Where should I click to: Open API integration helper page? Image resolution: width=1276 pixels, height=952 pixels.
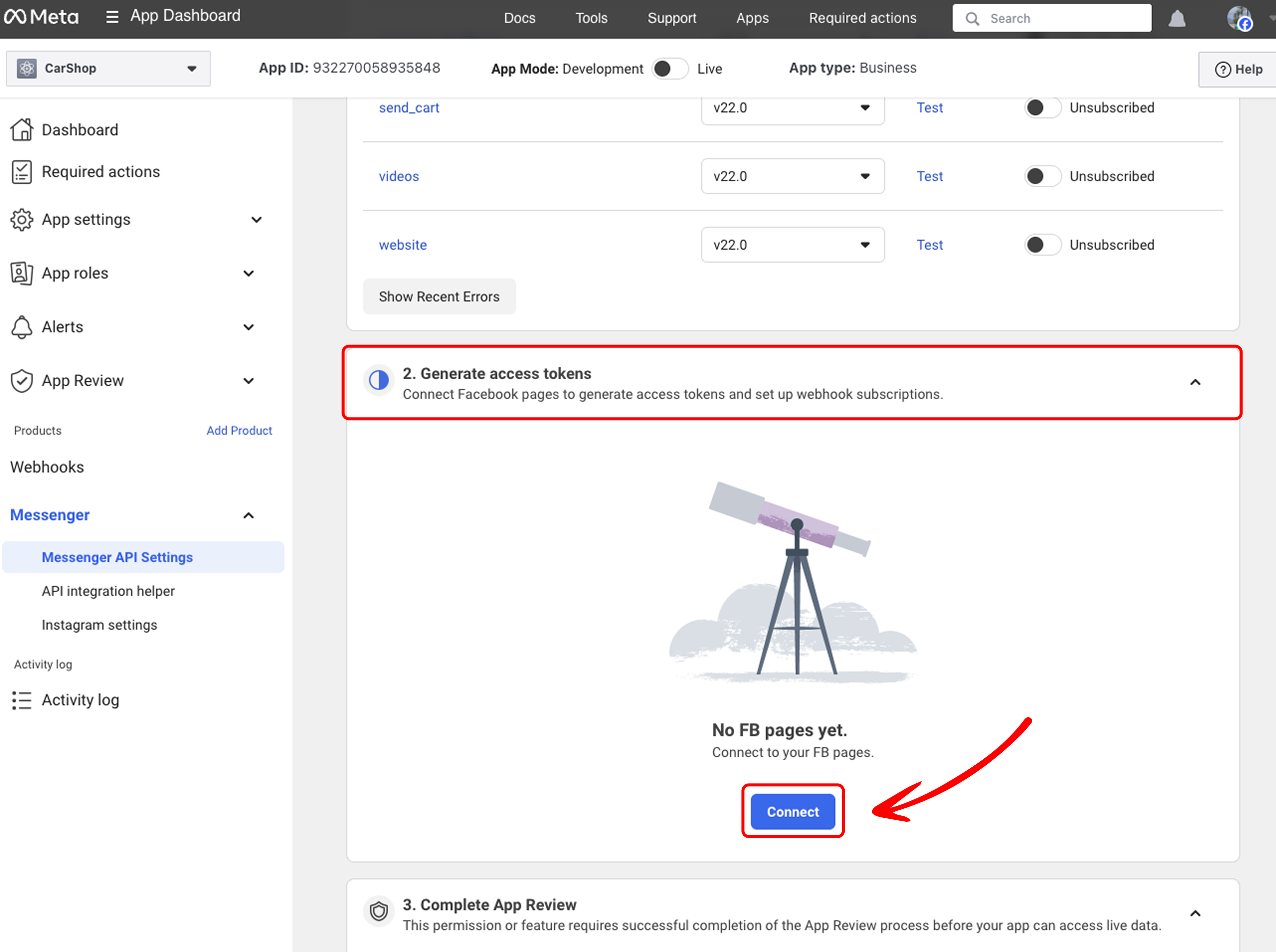point(108,591)
